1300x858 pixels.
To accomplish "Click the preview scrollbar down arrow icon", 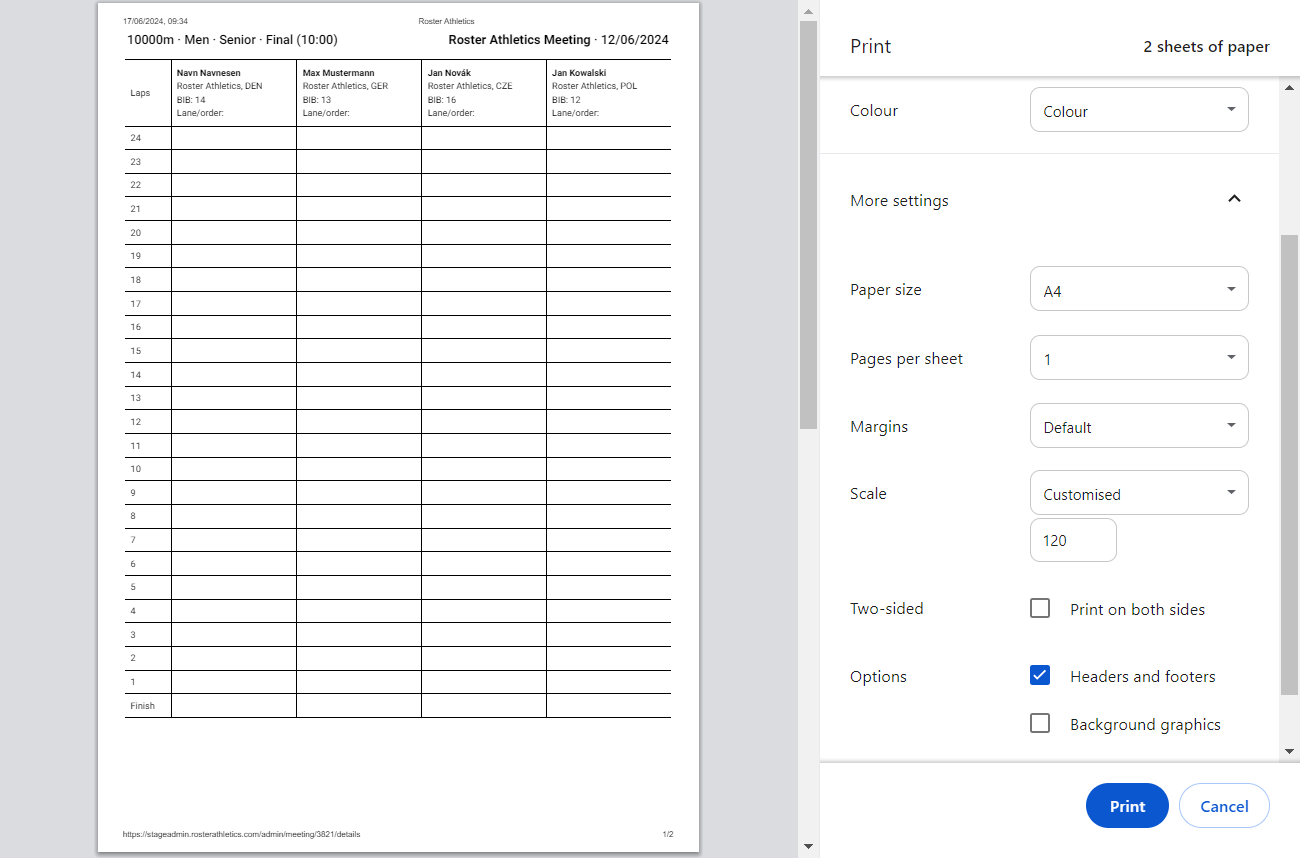I will [808, 845].
